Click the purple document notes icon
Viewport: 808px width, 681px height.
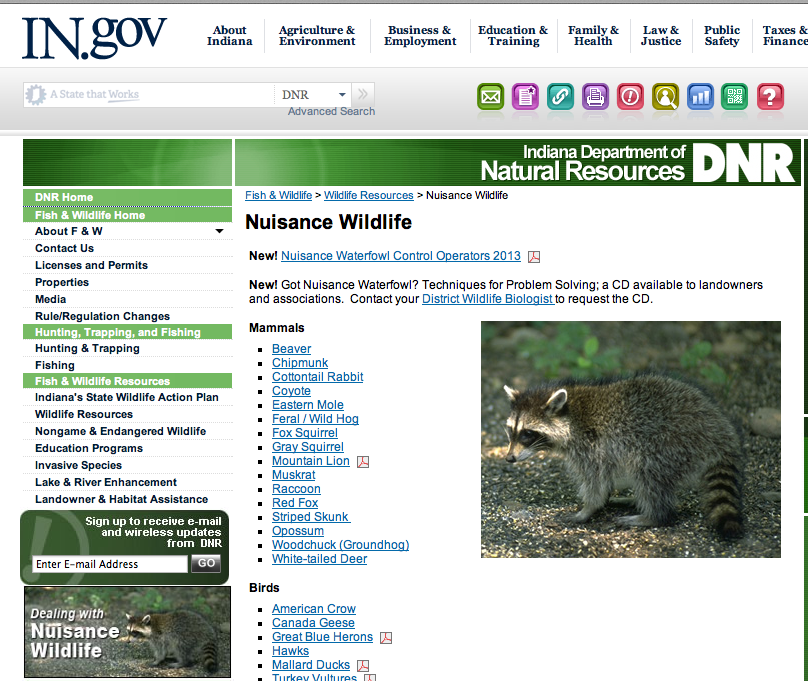525,97
